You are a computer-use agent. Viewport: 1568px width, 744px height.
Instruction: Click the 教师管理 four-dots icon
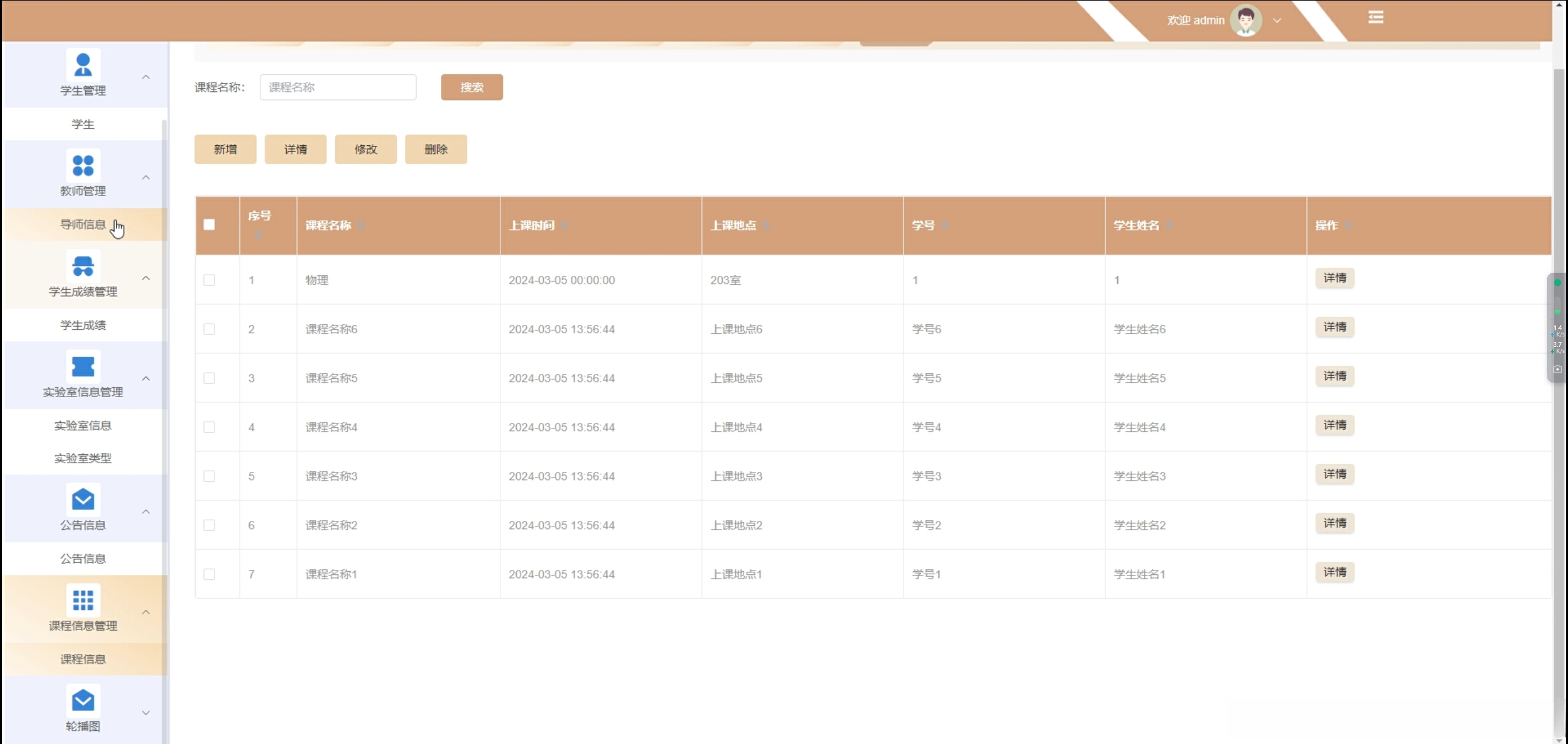83,165
